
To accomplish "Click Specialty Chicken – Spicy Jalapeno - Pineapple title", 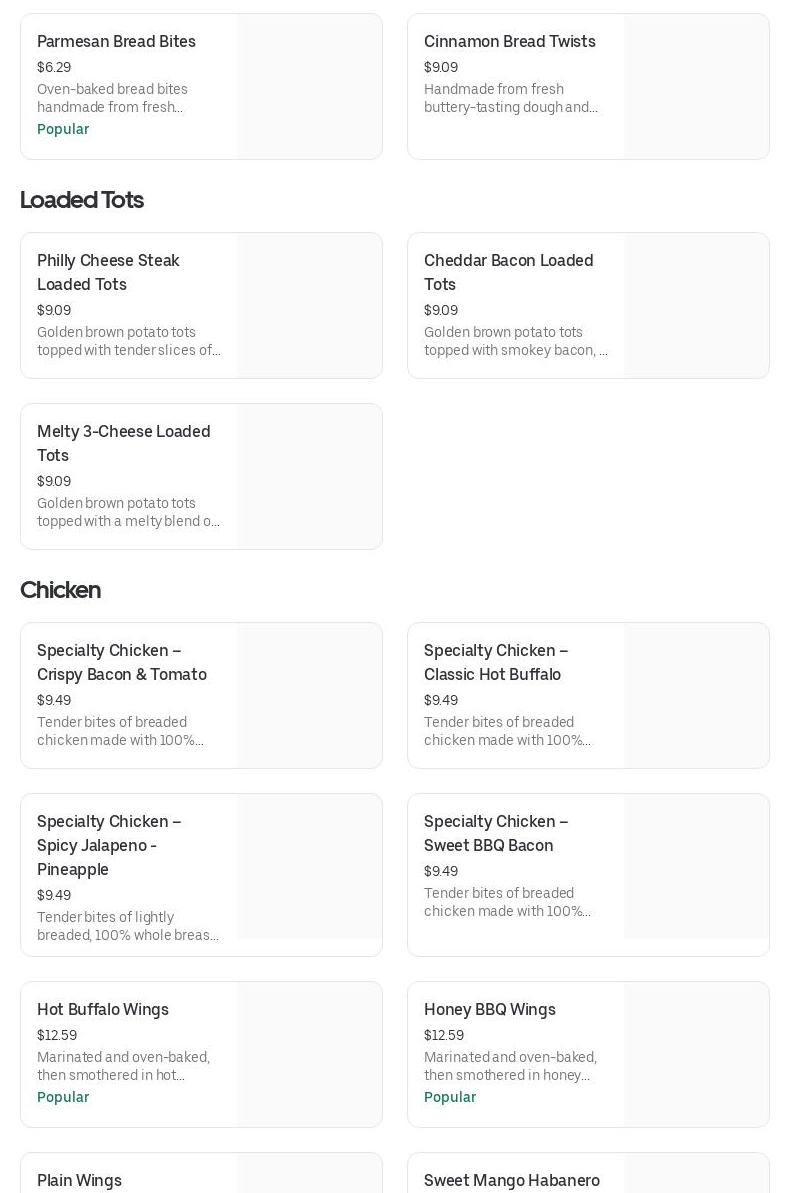I will click(109, 845).
